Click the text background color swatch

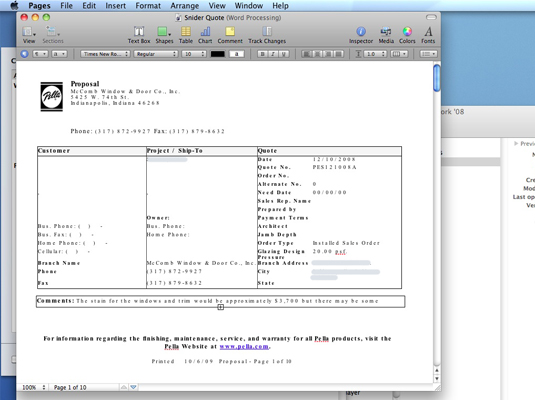tap(236, 54)
